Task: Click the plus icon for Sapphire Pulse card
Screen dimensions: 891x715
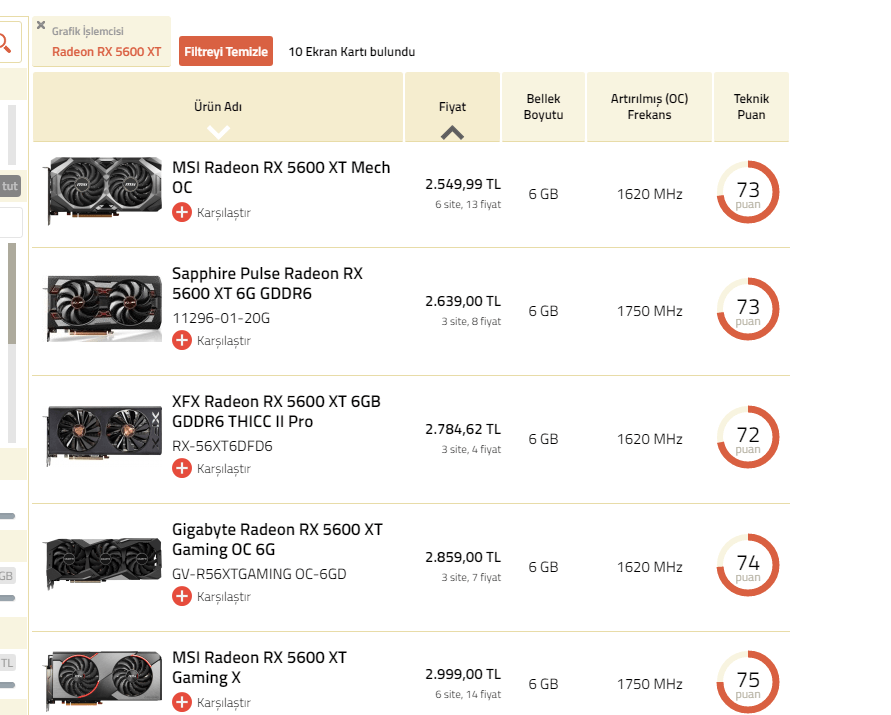Action: coord(182,340)
